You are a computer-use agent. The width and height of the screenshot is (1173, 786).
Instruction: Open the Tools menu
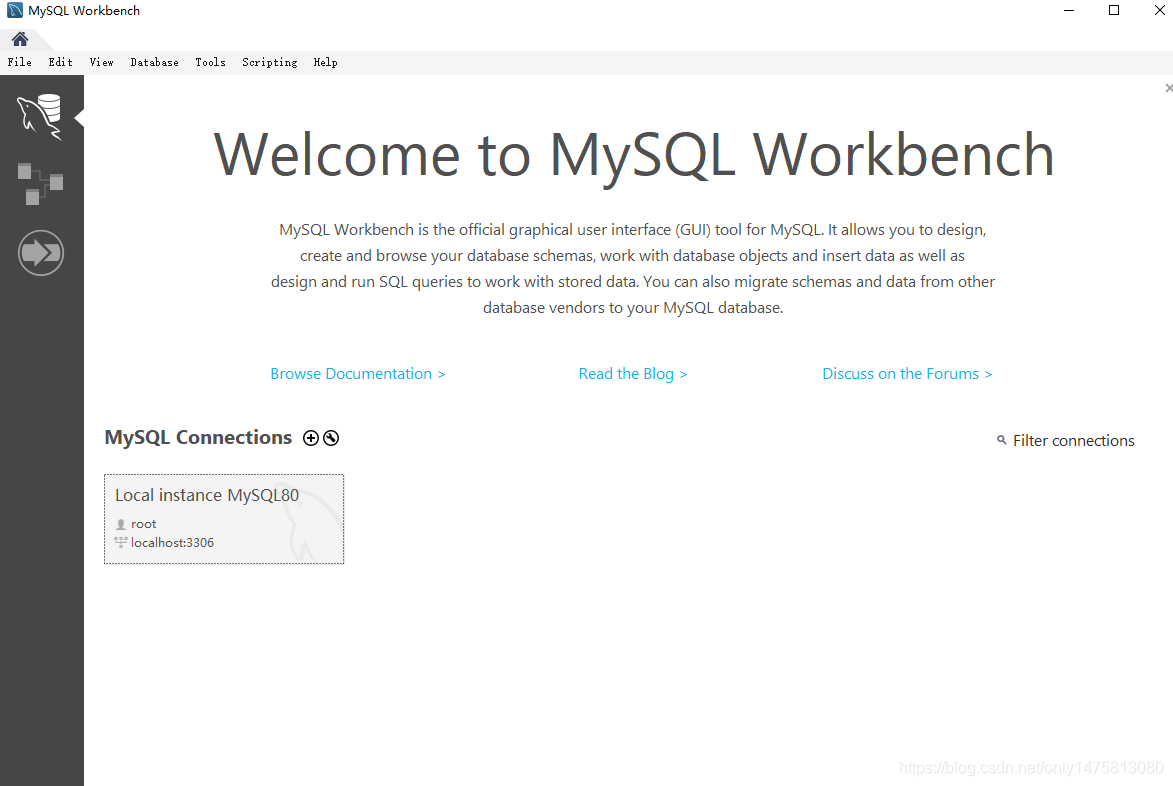point(210,62)
